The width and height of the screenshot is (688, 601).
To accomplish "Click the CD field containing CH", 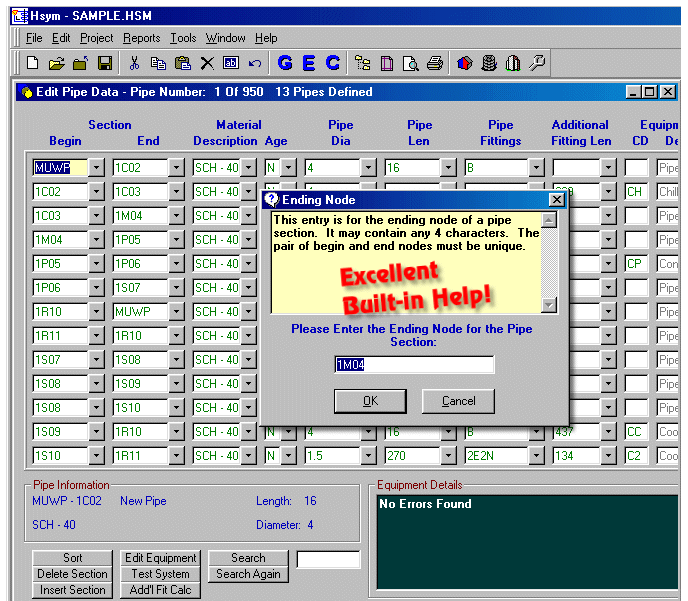I will pyautogui.click(x=636, y=192).
